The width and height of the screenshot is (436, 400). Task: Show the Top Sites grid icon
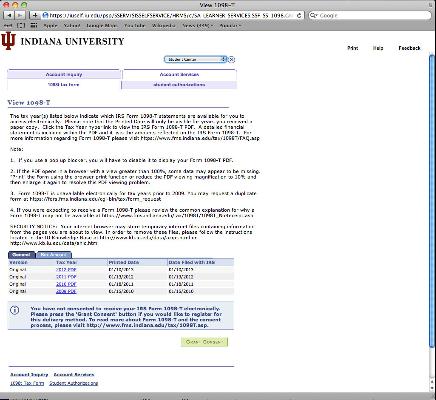click(x=34, y=25)
